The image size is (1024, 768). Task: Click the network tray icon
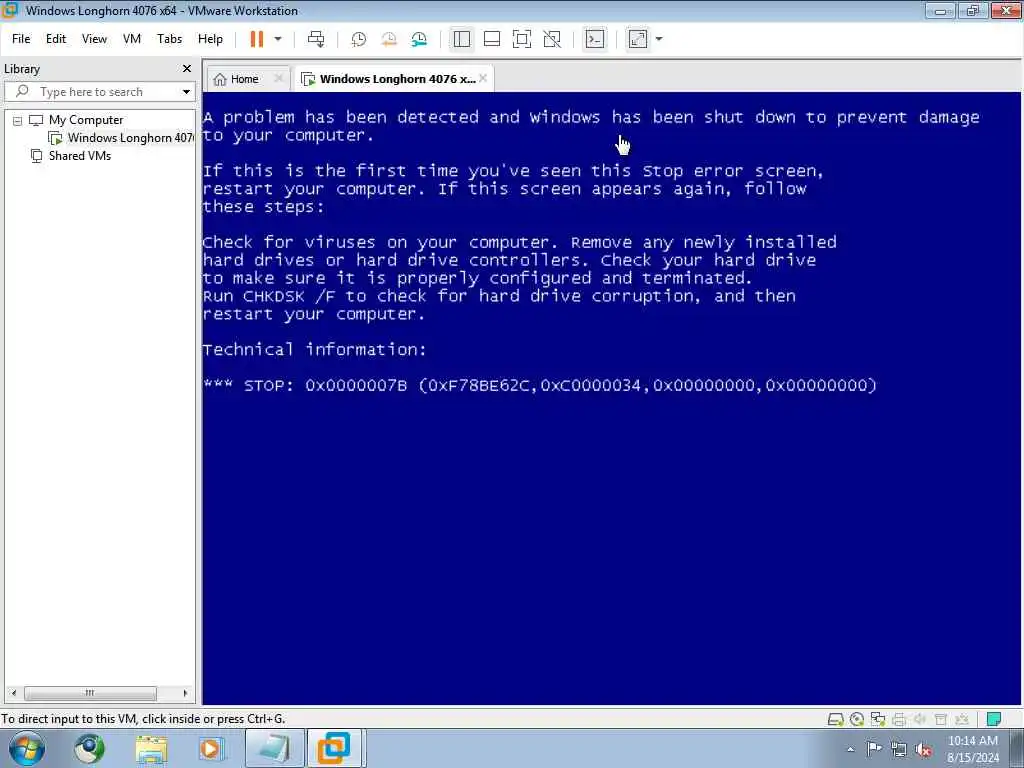coord(899,750)
